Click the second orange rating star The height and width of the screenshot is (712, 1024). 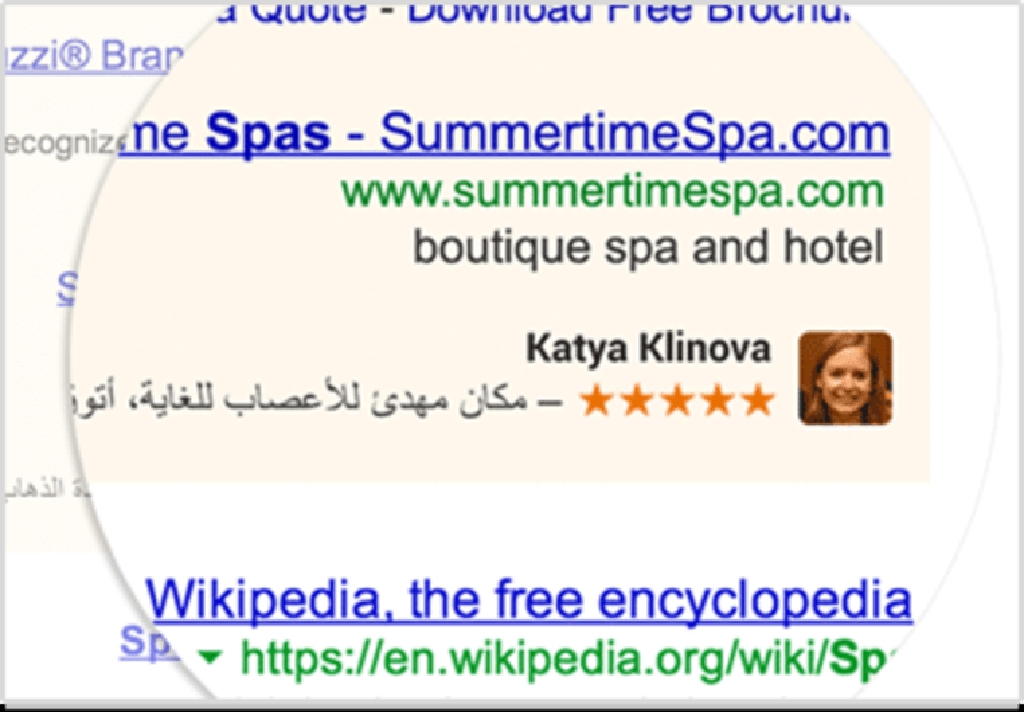coord(637,400)
